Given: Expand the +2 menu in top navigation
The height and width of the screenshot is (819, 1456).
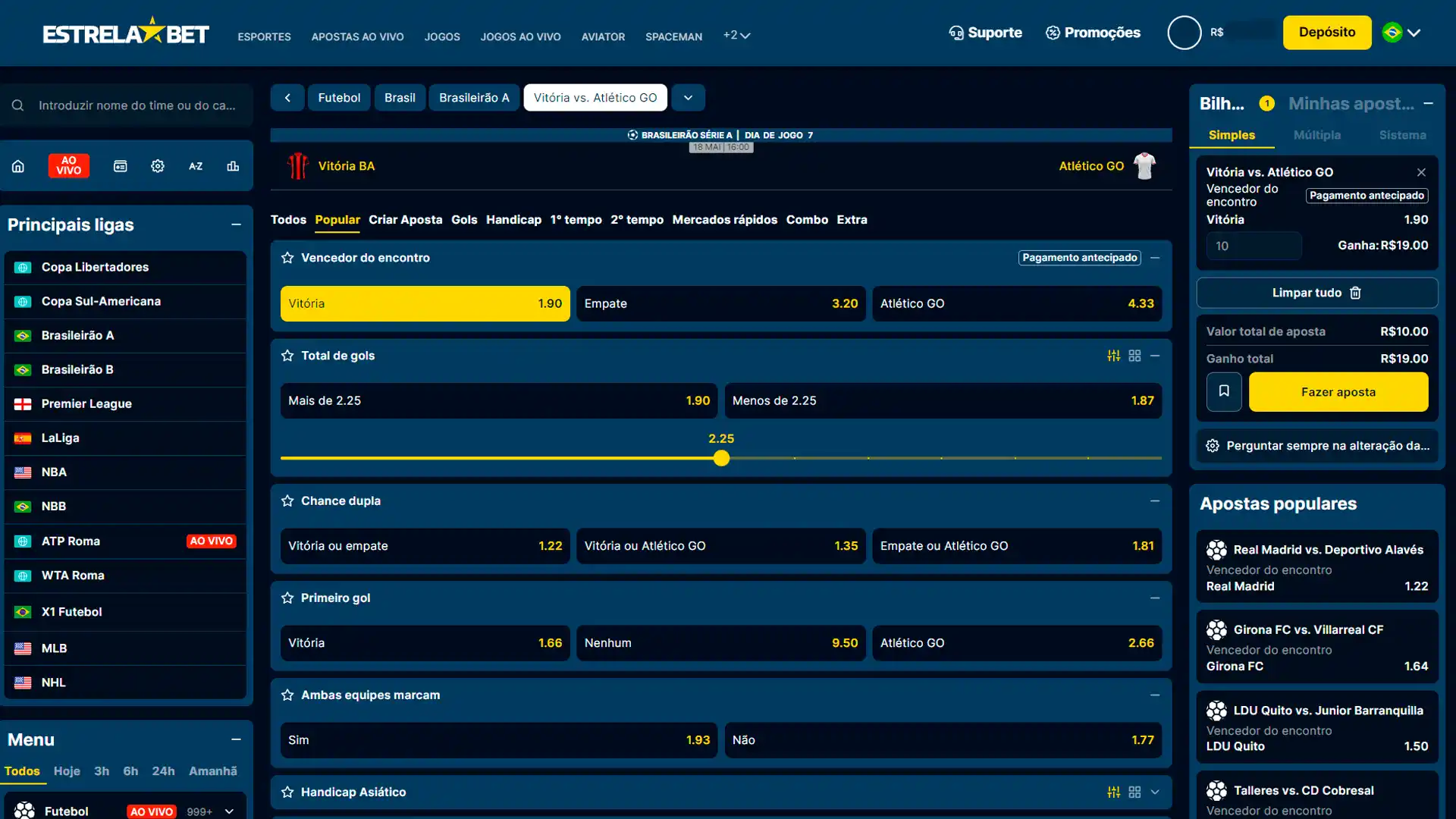Looking at the screenshot, I should pyautogui.click(x=736, y=35).
